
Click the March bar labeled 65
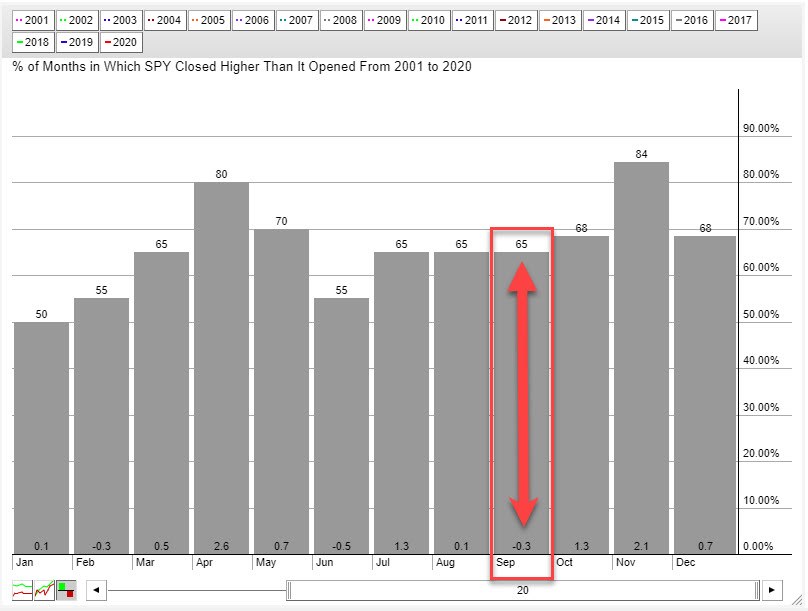pos(161,403)
